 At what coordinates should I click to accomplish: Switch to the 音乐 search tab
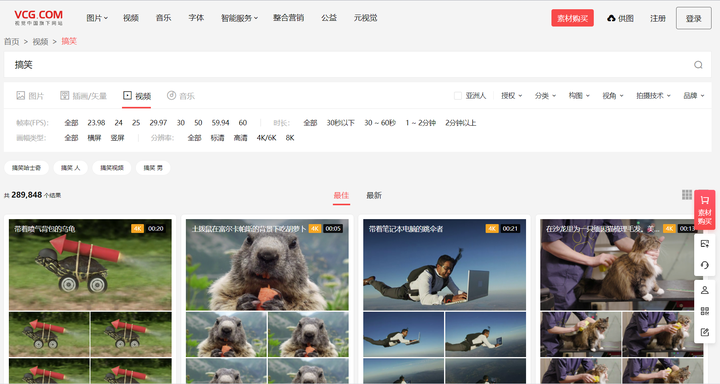tap(180, 96)
